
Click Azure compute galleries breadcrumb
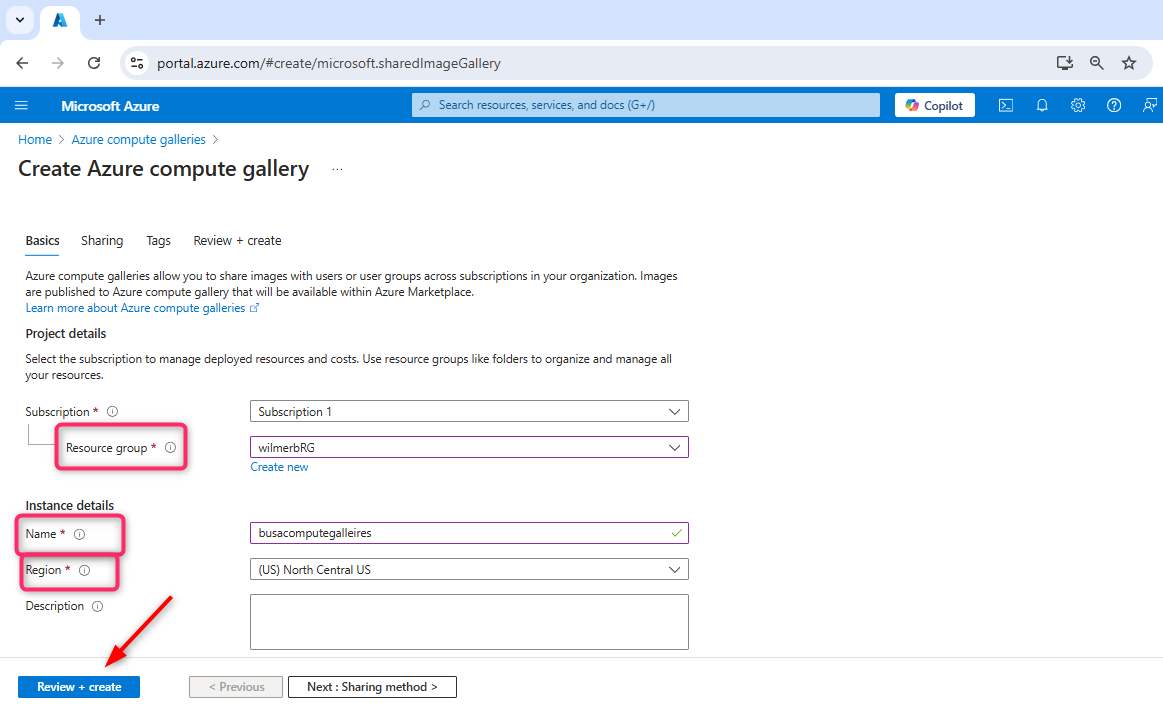(x=139, y=139)
